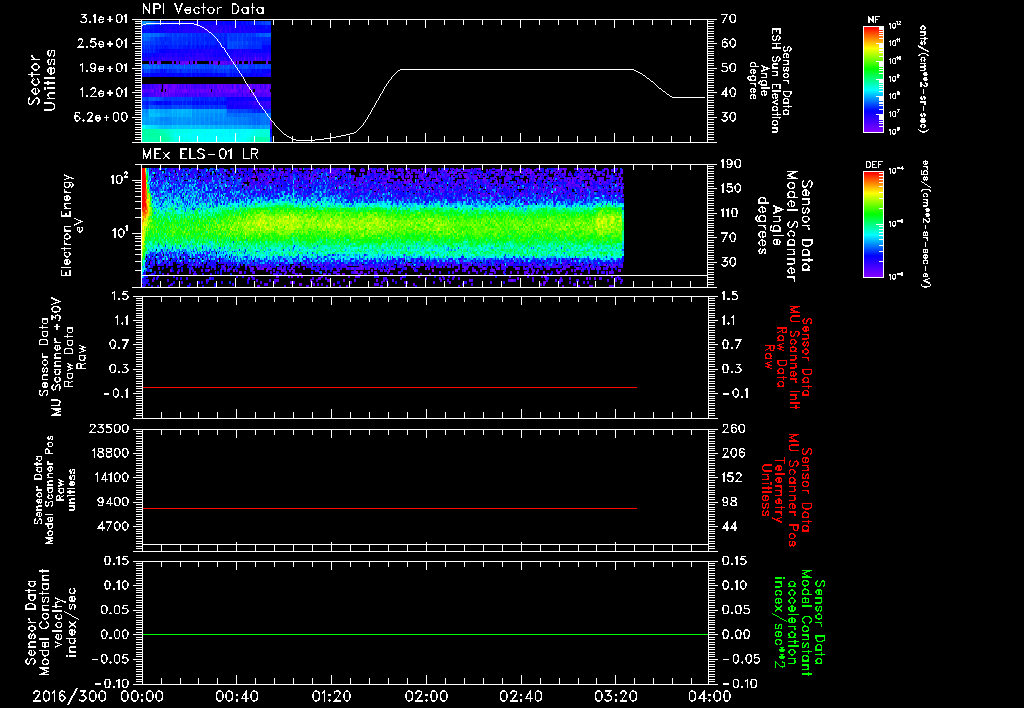Image resolution: width=1024 pixels, height=708 pixels.
Task: Click the 206 telemetry tick value
Action: pos(733,453)
